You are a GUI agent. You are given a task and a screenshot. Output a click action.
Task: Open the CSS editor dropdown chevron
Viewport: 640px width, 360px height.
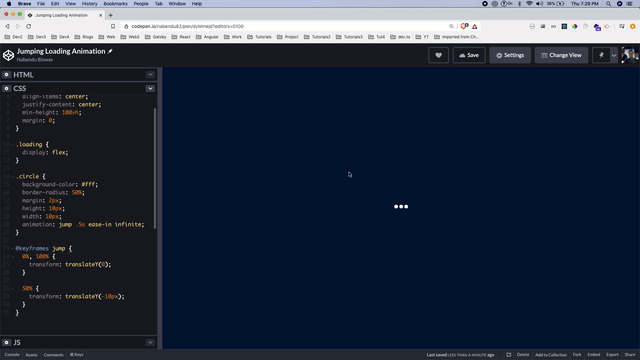point(150,88)
